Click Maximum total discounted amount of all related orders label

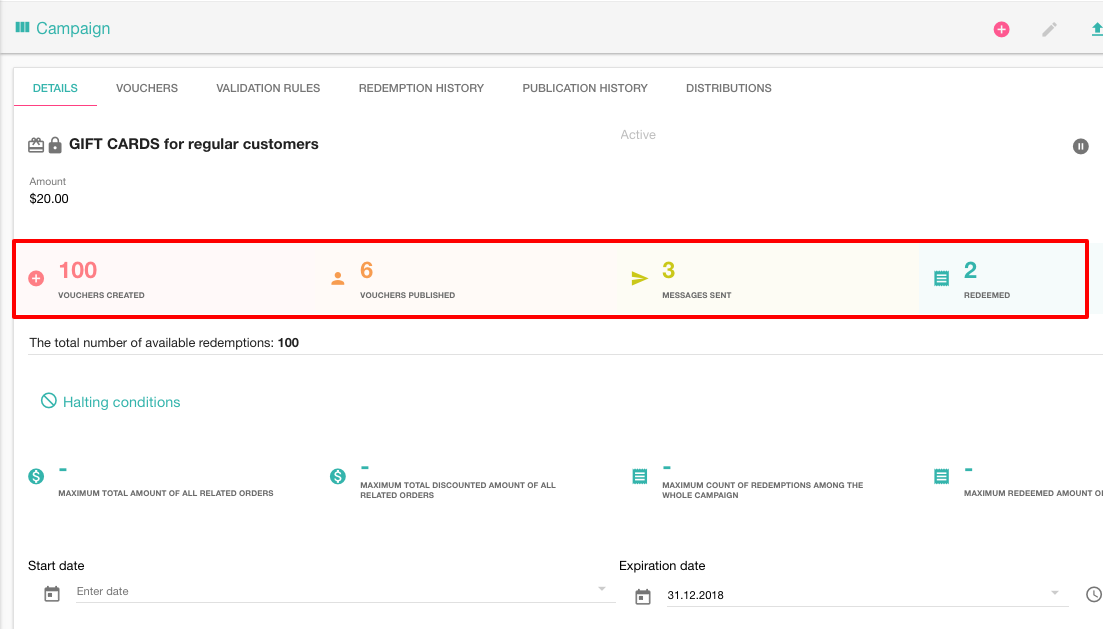tap(458, 490)
